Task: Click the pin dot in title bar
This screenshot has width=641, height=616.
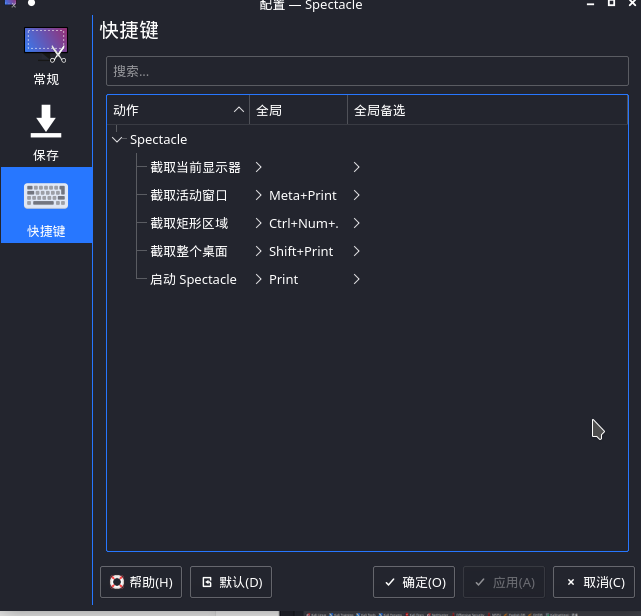Action: pos(31,3)
